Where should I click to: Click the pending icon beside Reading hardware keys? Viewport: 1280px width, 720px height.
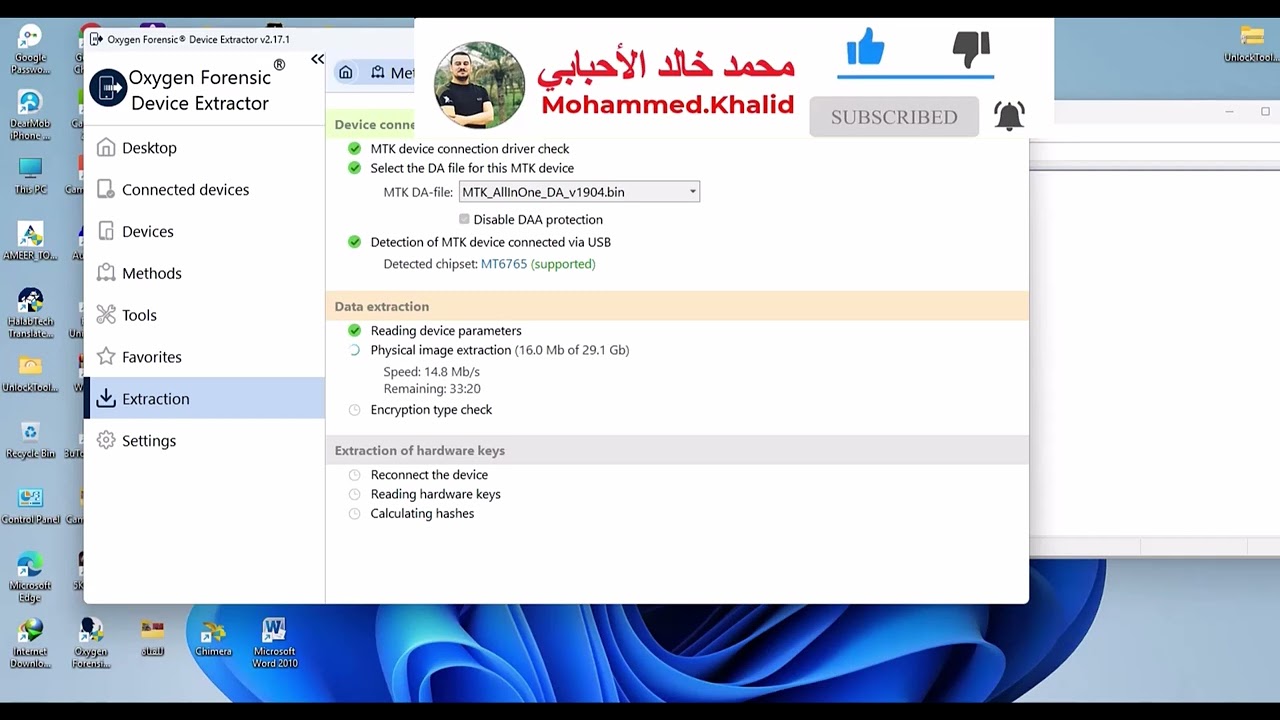click(354, 494)
